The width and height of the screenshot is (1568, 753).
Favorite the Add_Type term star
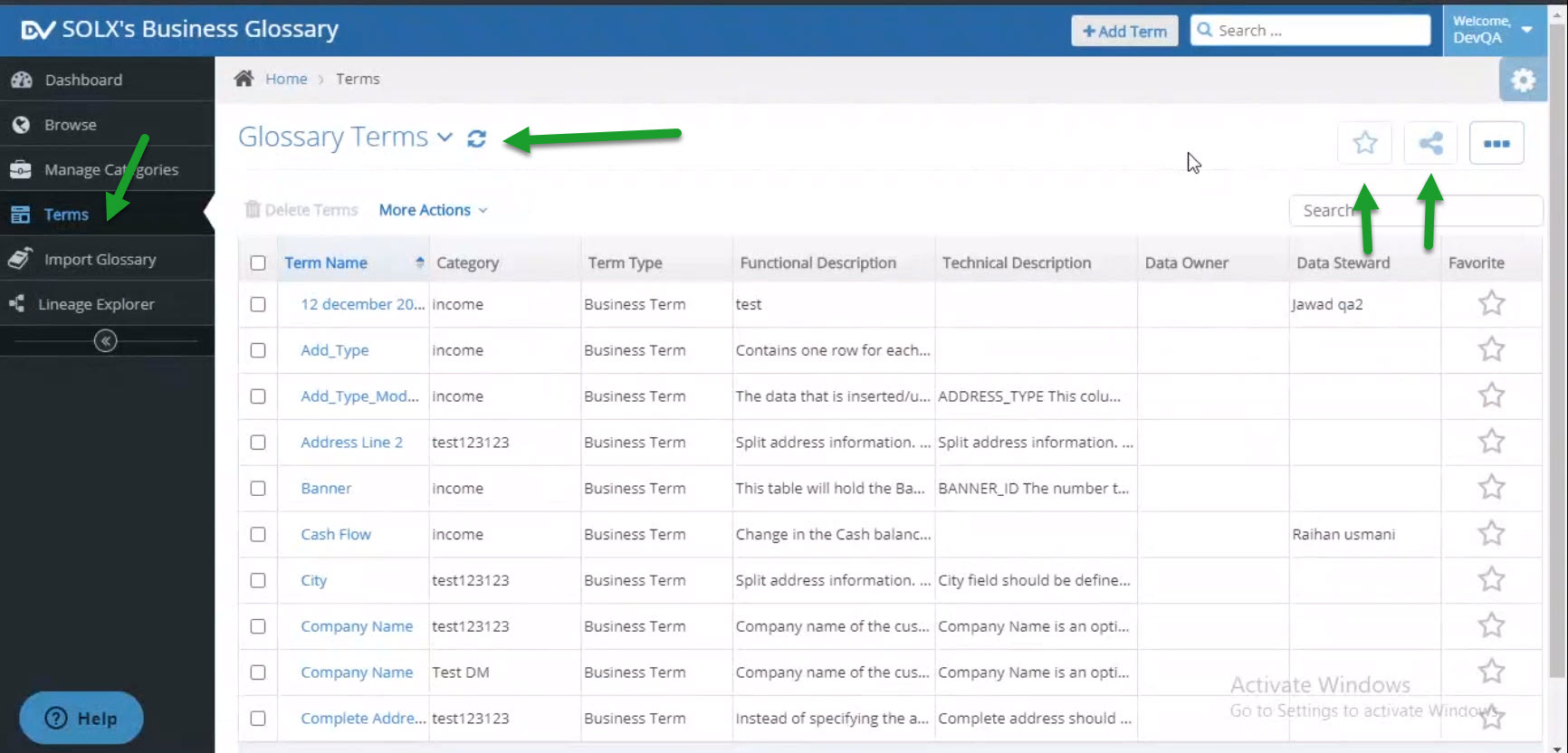point(1491,349)
